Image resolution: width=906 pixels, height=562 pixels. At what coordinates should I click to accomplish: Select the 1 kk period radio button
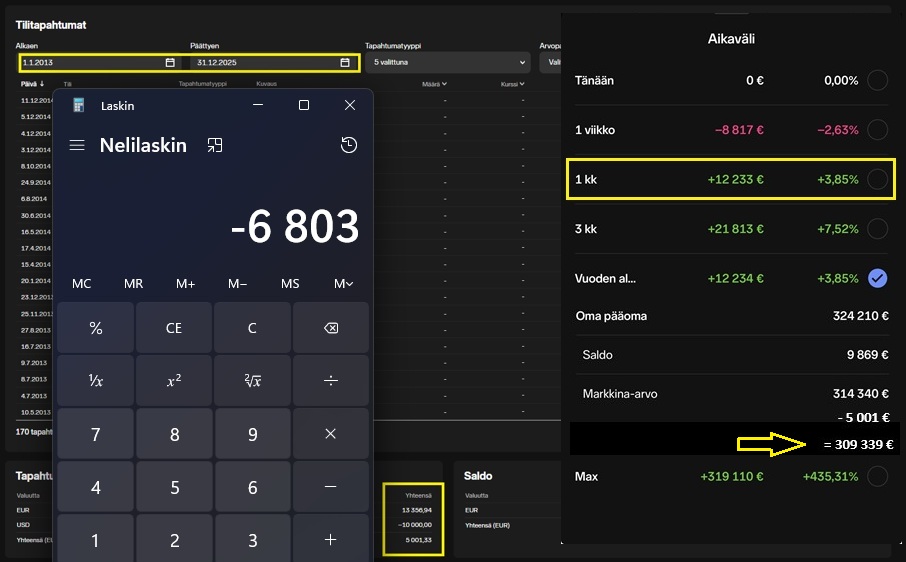tap(877, 180)
